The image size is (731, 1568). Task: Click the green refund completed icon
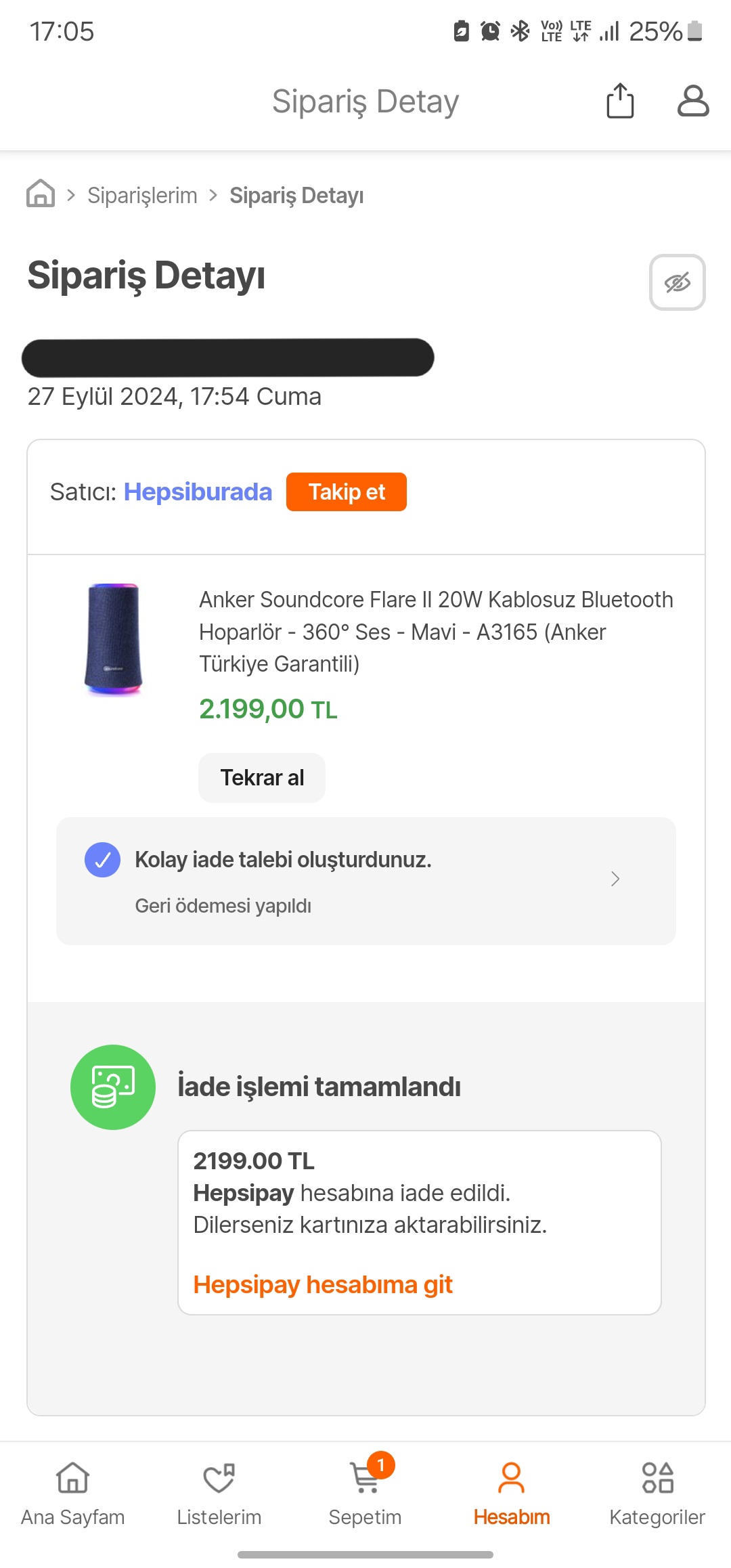113,1087
